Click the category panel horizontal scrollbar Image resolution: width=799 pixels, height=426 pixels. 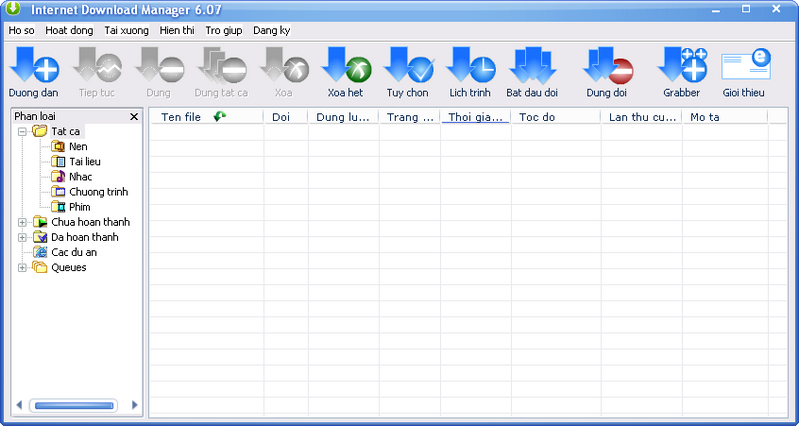pos(74,405)
